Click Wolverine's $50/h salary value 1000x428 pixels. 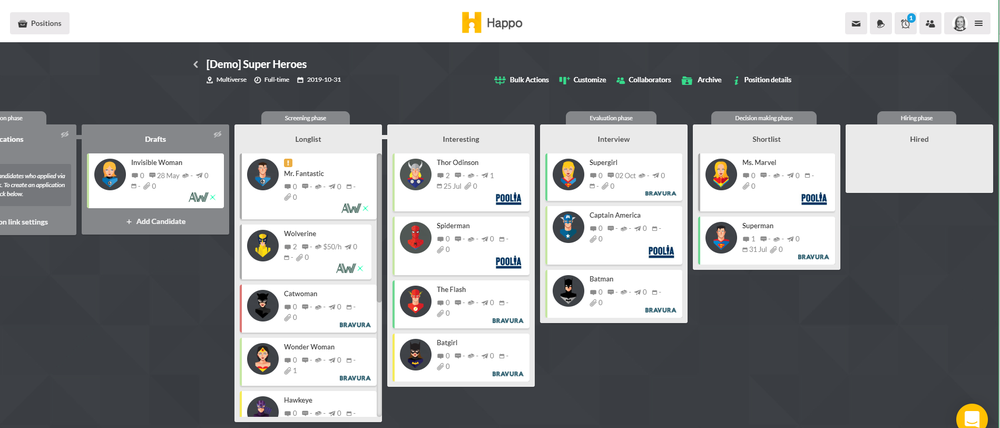pos(330,247)
